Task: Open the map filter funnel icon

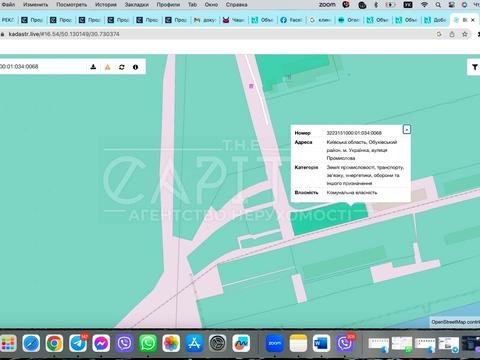Action: click(x=475, y=67)
